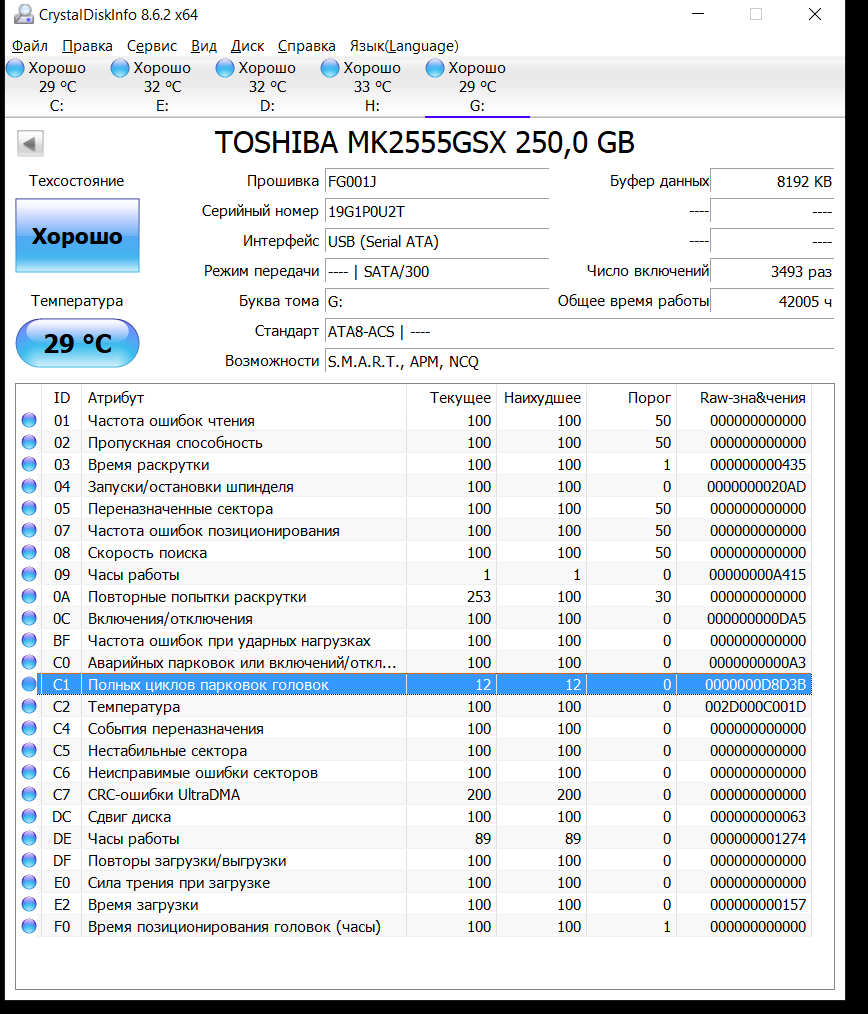Click the transfer mode field SATA/300
Image resolution: width=868 pixels, height=1014 pixels.
coord(437,272)
